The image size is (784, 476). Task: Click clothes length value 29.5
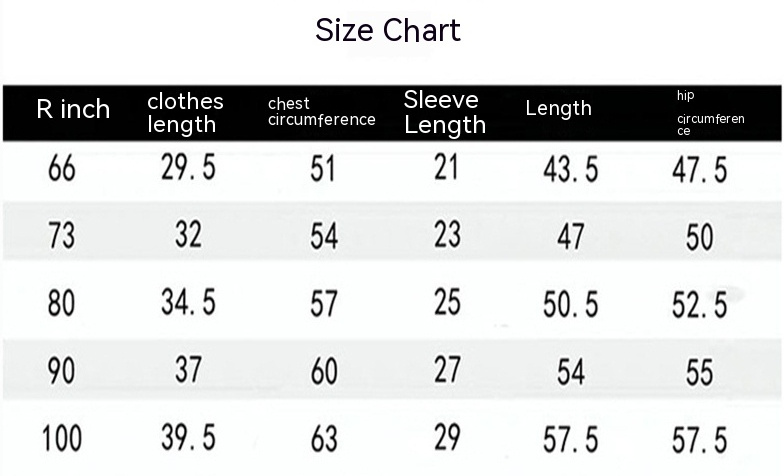(188, 168)
